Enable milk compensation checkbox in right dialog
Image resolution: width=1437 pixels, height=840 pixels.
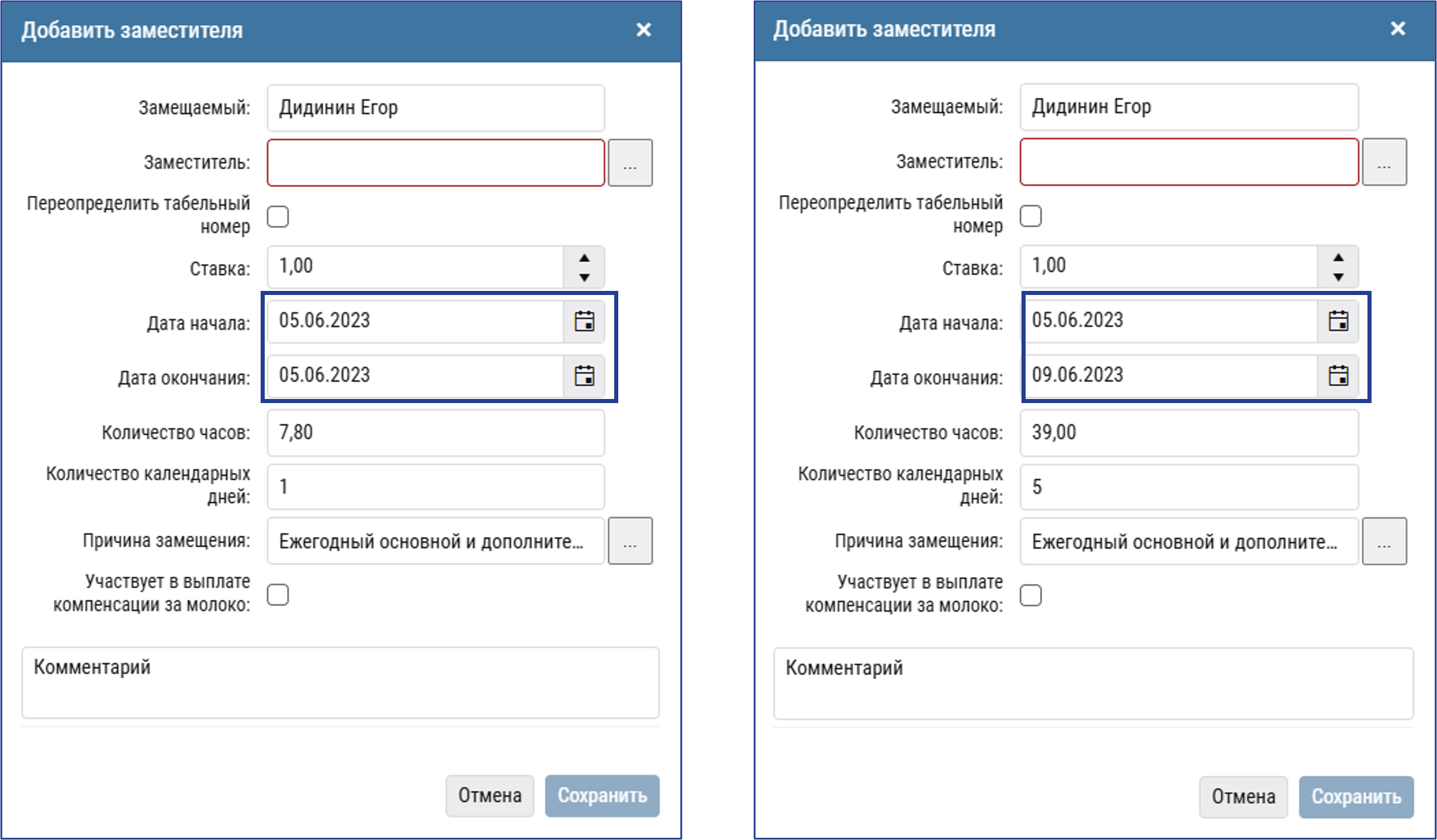click(x=1031, y=595)
